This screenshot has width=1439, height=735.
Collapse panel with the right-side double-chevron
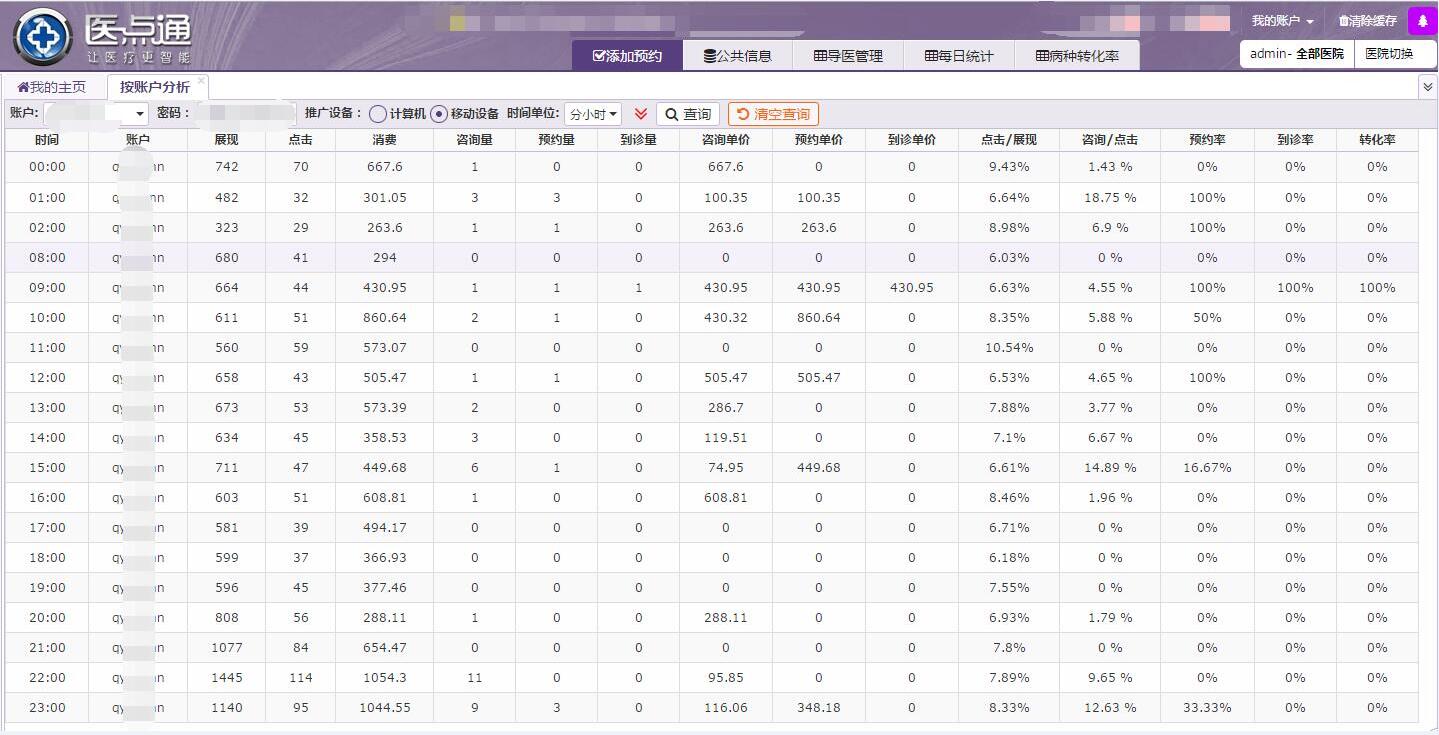click(1428, 87)
